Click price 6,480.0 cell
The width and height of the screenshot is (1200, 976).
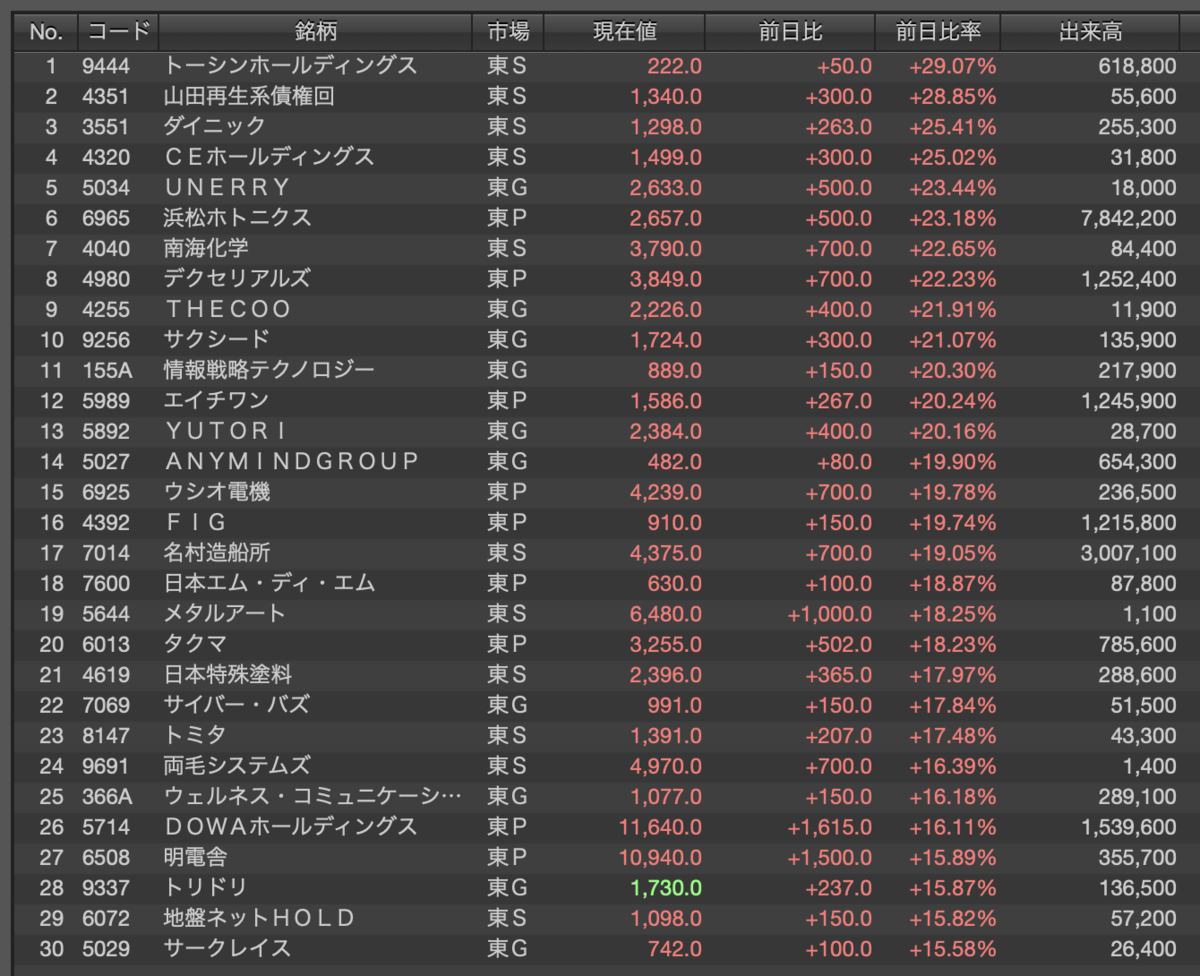[666, 614]
